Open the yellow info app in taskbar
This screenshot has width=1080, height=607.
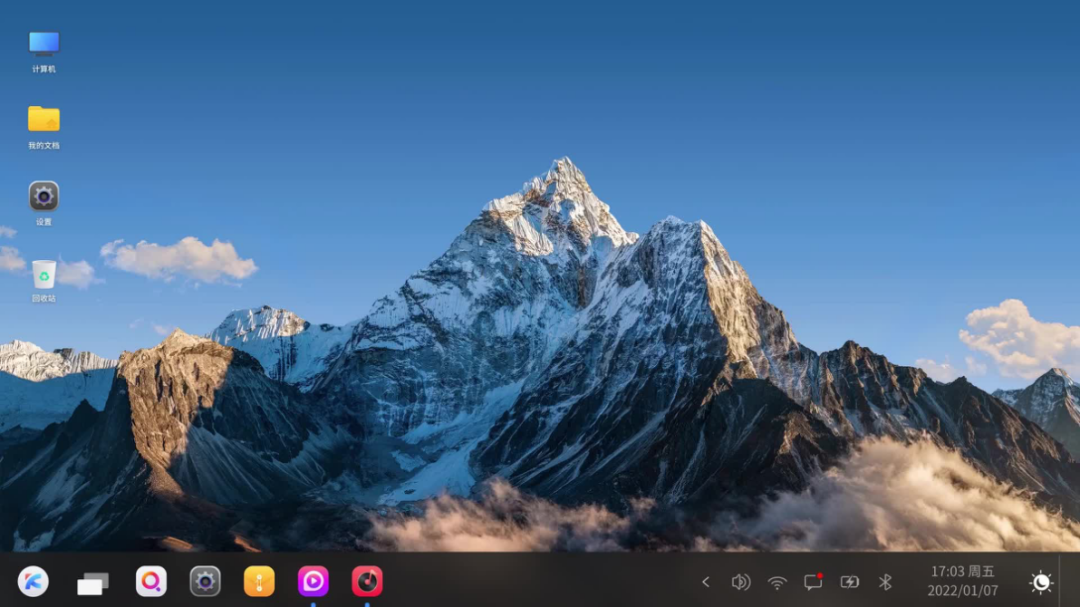click(259, 582)
